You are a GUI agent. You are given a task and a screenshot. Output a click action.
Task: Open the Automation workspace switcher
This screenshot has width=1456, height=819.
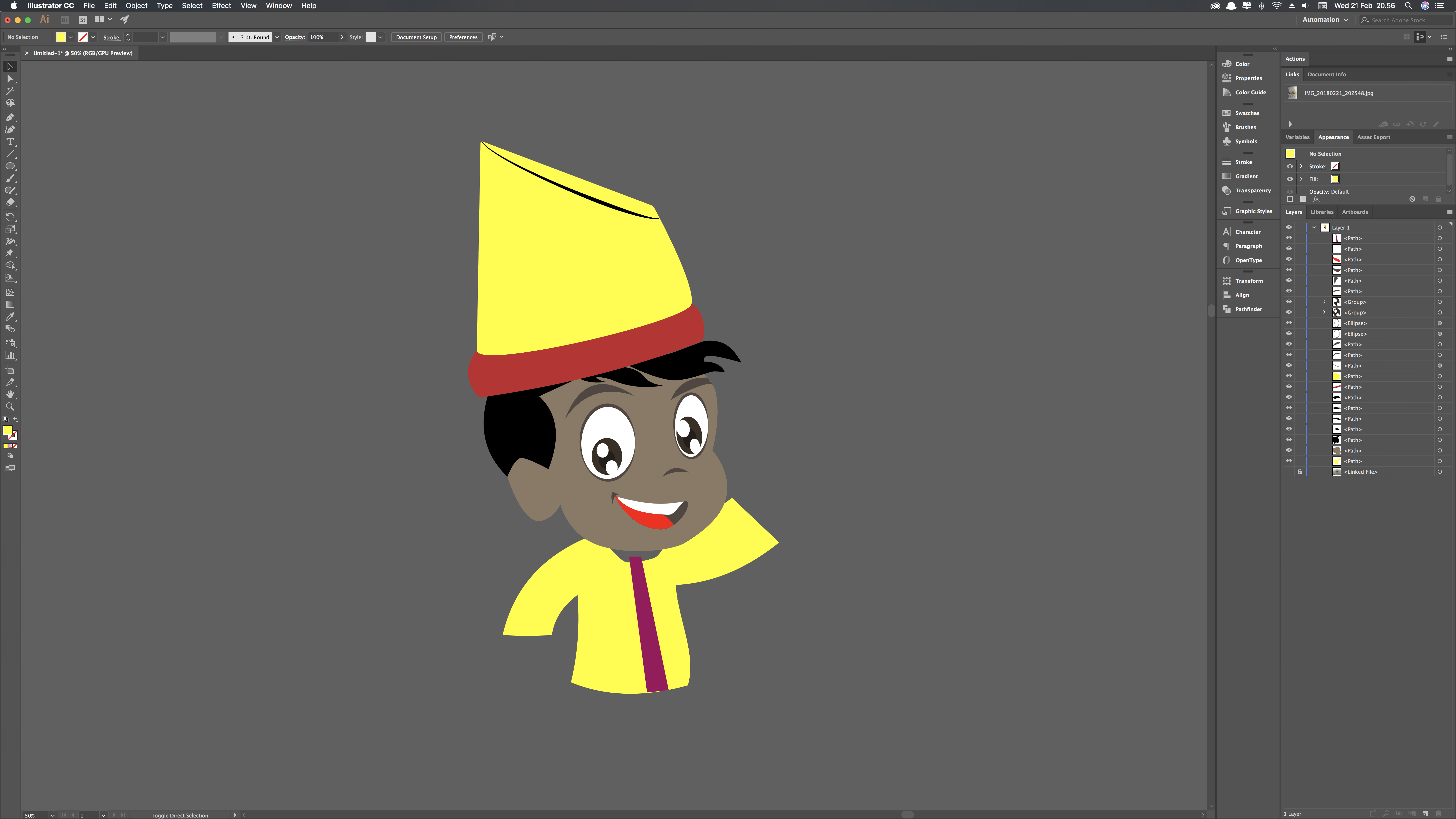click(x=1325, y=20)
